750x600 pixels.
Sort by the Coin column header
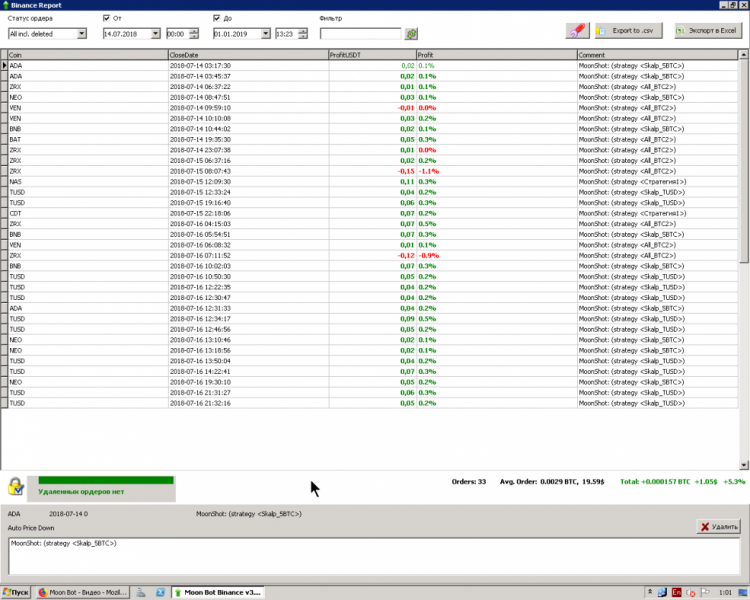click(88, 55)
